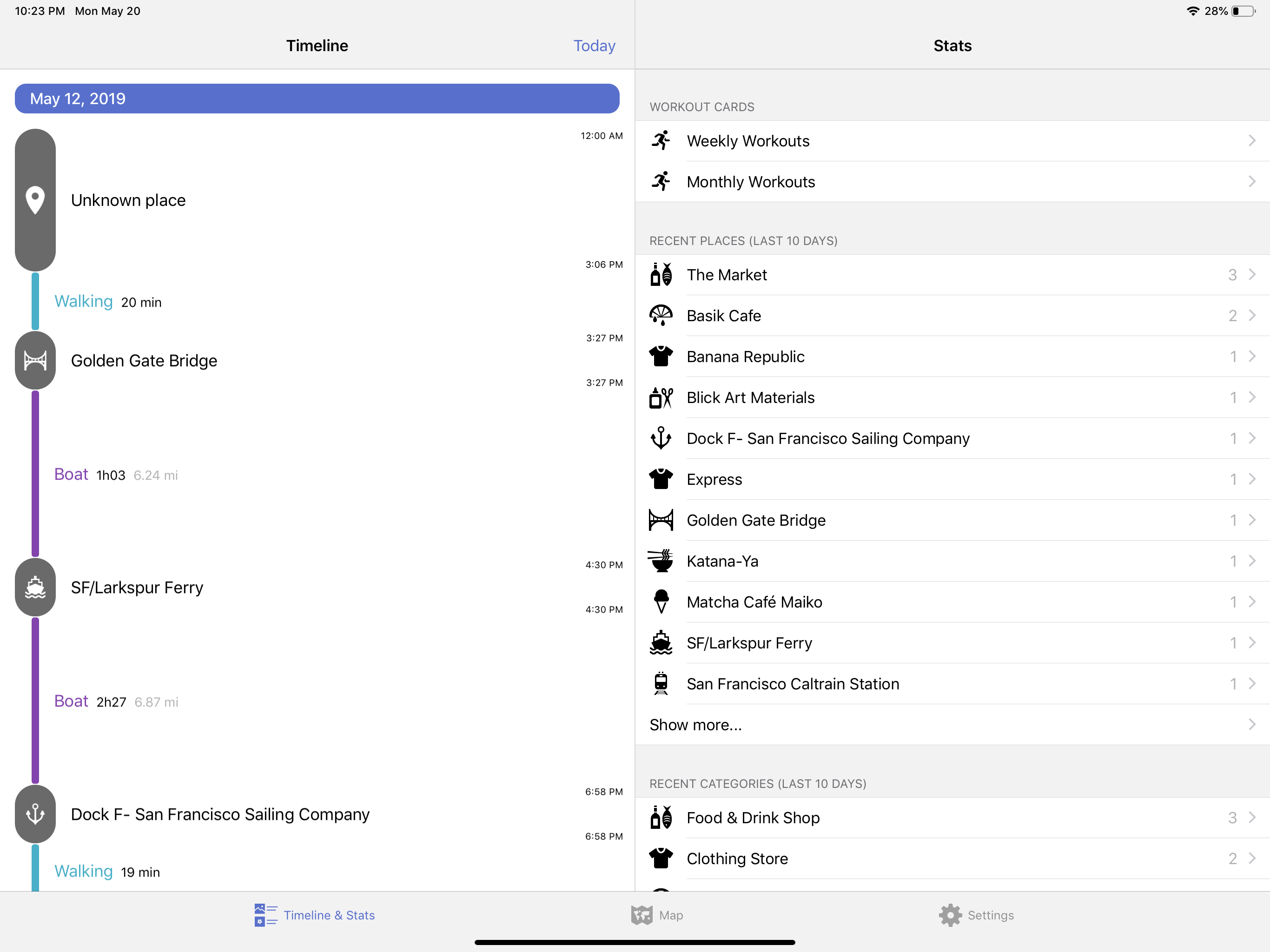Switch to the Map tab
1270x952 pixels.
pos(657,915)
